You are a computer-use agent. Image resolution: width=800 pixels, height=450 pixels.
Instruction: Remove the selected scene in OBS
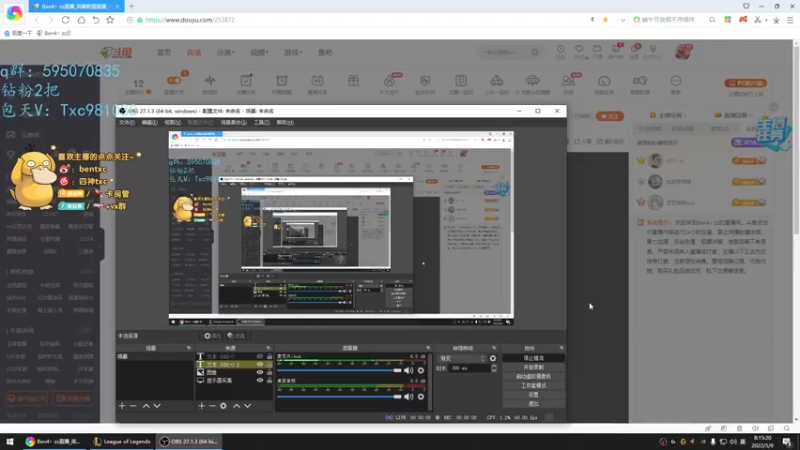click(133, 406)
